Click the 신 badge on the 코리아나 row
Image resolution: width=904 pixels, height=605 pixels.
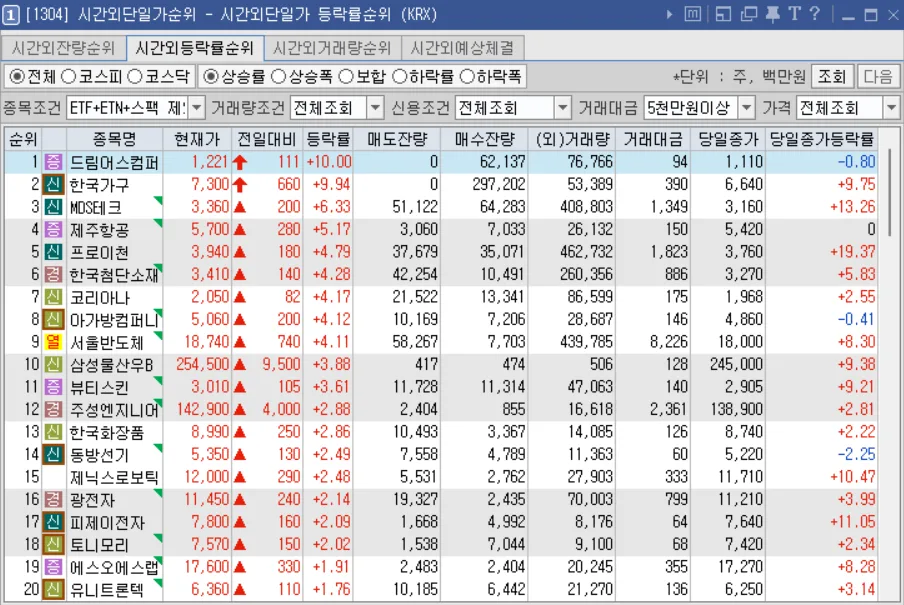click(53, 297)
